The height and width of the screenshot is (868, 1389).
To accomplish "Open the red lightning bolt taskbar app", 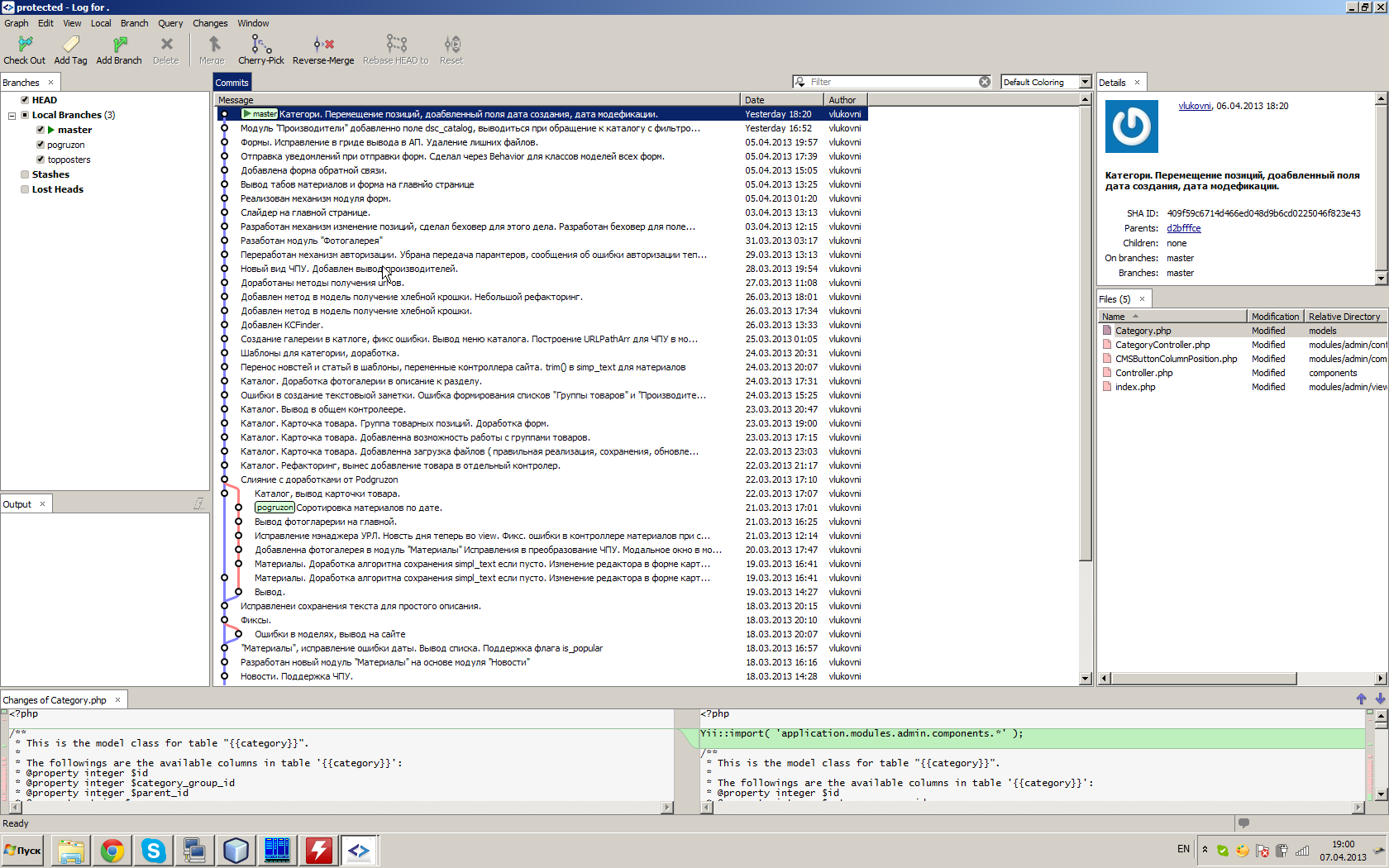I will 318,850.
